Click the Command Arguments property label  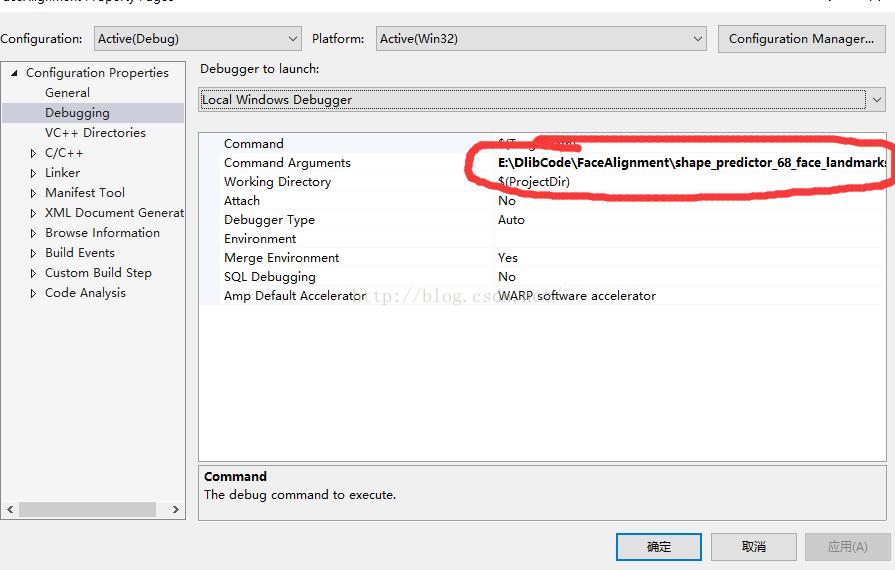click(x=287, y=163)
